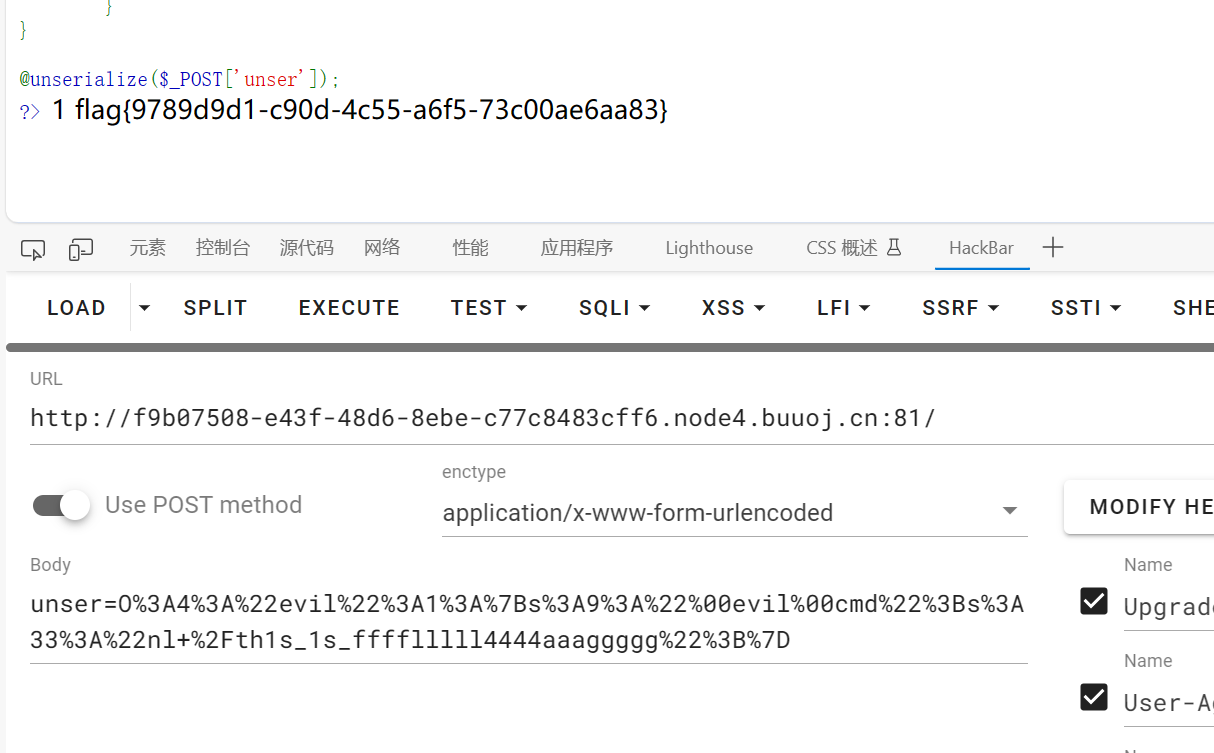This screenshot has height=753, width=1214.
Task: Toggle the Use POST method switch
Action: click(61, 505)
